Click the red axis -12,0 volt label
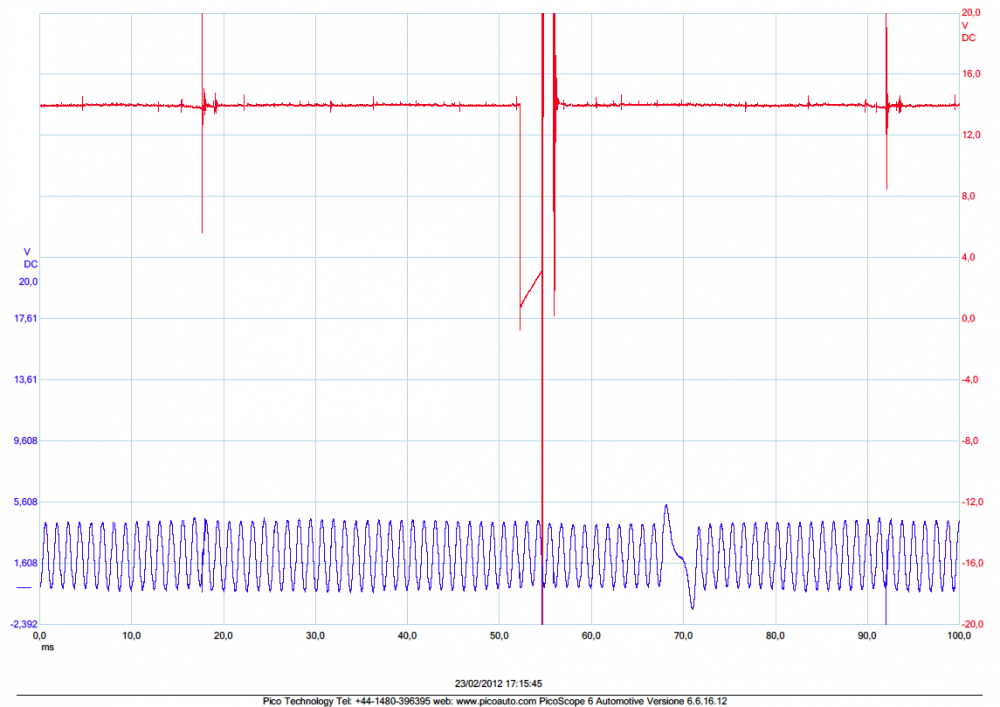Viewport: 1000px width, 707px height. (970, 502)
